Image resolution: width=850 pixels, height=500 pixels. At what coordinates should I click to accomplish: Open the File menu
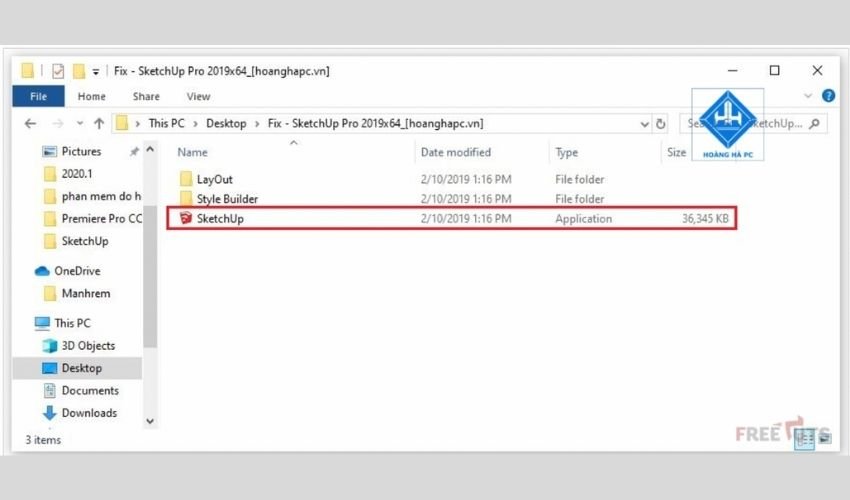pos(38,96)
